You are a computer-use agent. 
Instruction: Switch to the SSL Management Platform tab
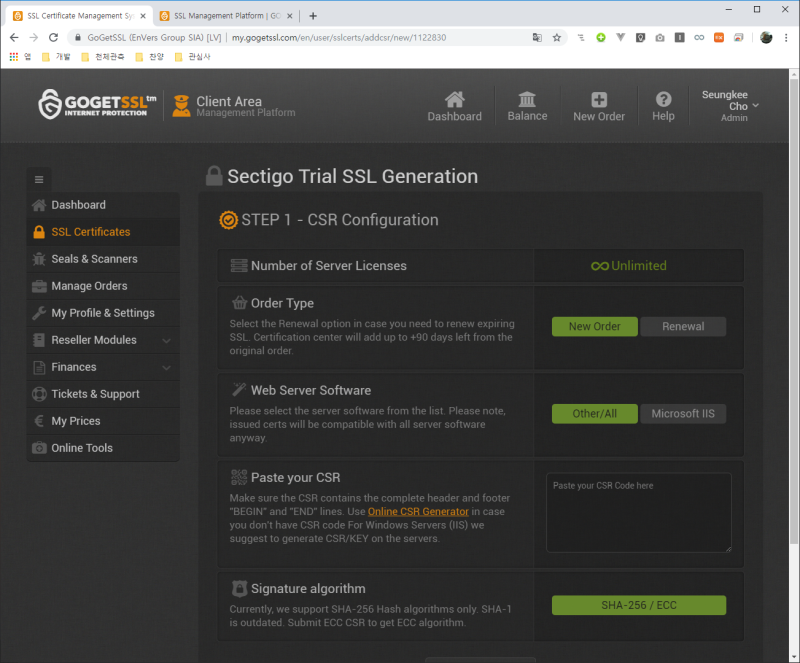tap(227, 16)
